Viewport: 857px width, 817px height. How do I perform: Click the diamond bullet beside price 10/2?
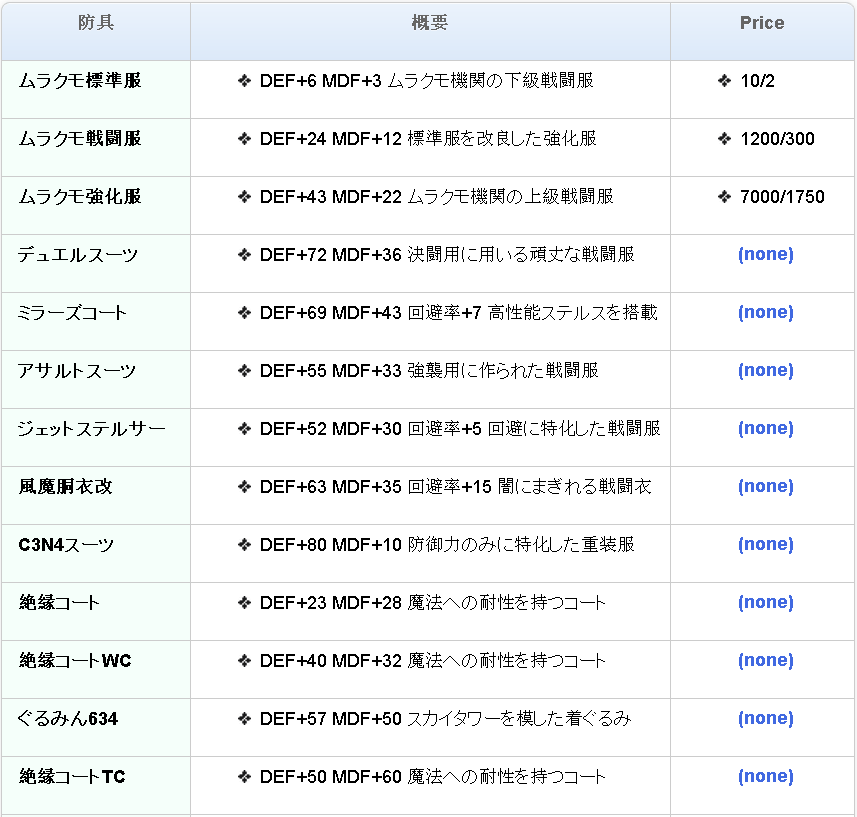coord(725,81)
